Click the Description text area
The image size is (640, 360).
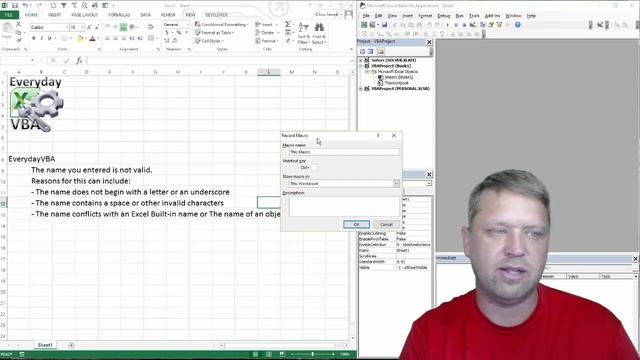tap(344, 206)
